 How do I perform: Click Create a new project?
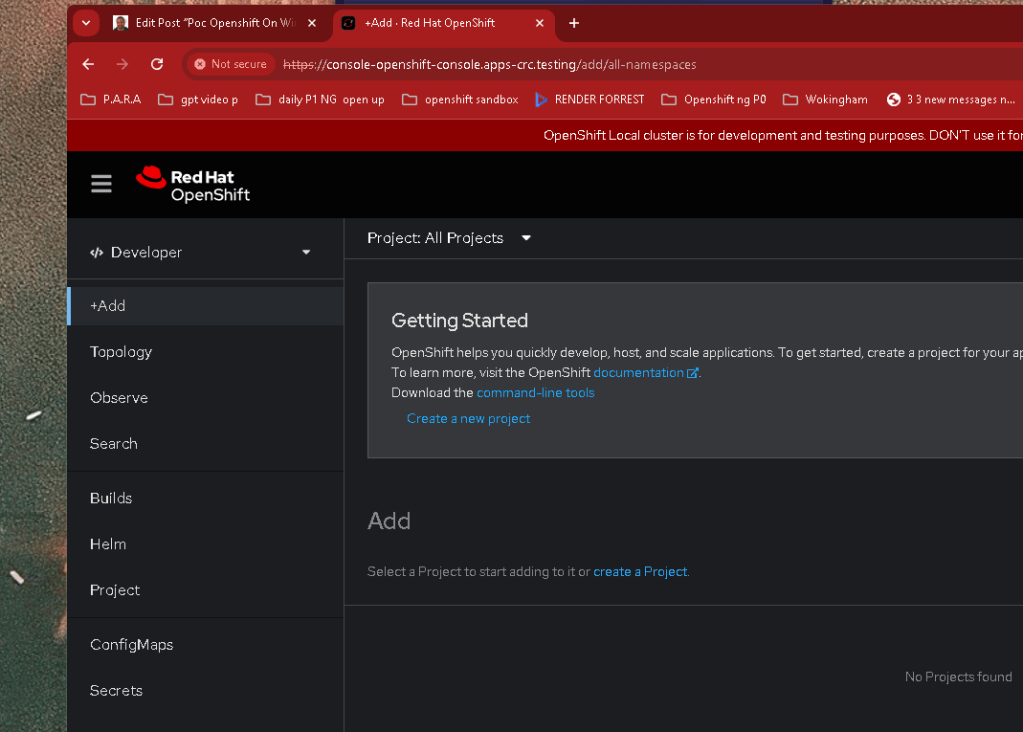tap(468, 419)
